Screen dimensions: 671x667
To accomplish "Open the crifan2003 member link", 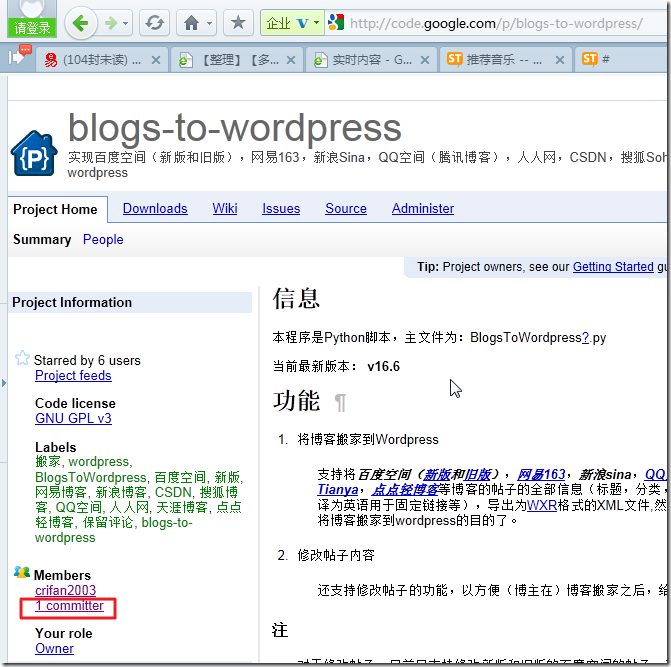I will coord(65,590).
